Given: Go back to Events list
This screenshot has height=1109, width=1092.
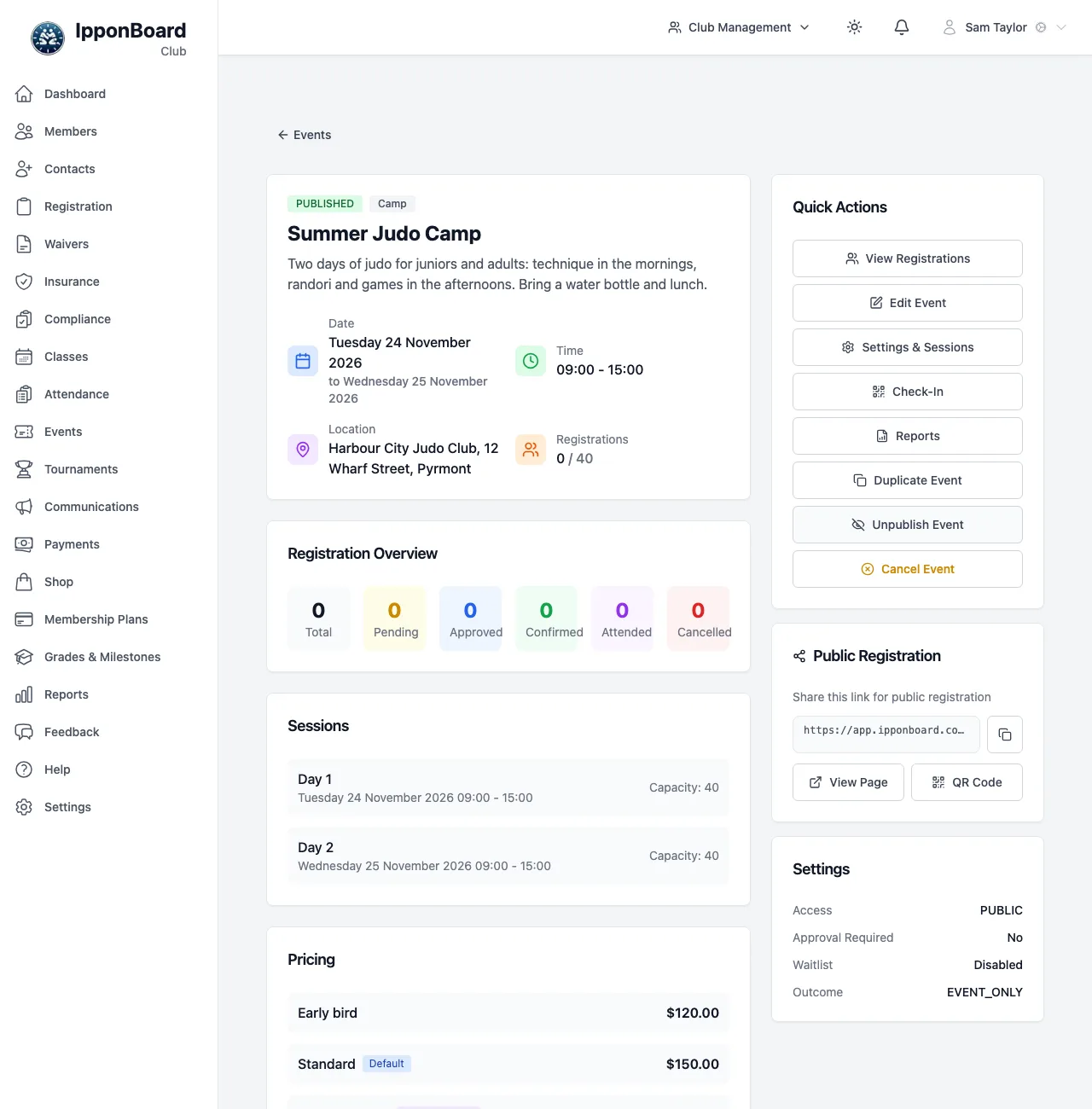Looking at the screenshot, I should [x=305, y=135].
